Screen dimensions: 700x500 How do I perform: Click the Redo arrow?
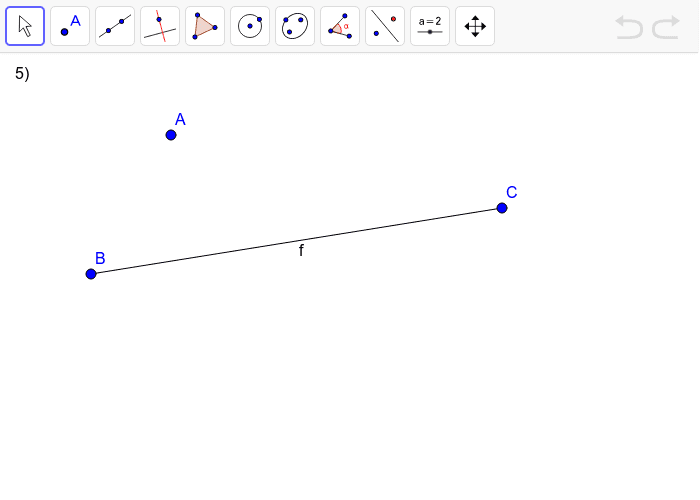point(666,27)
